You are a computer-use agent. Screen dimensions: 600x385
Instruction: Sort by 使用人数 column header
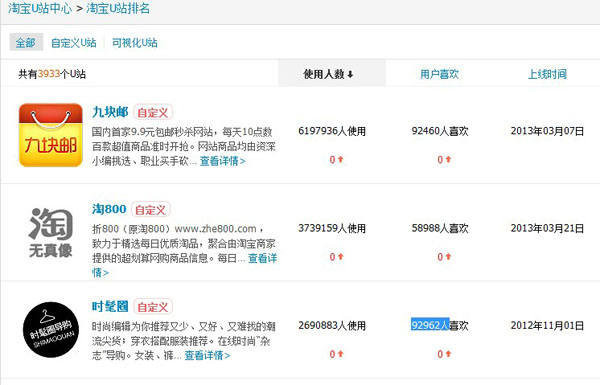coord(331,74)
